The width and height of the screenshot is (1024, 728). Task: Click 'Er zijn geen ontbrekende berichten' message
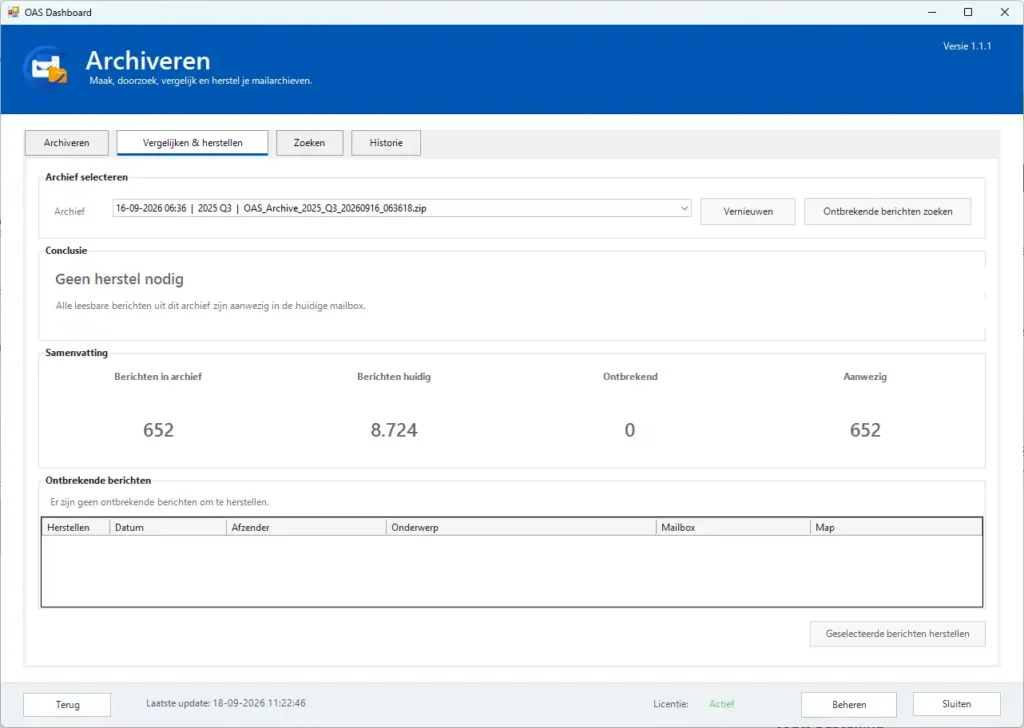(x=159, y=502)
